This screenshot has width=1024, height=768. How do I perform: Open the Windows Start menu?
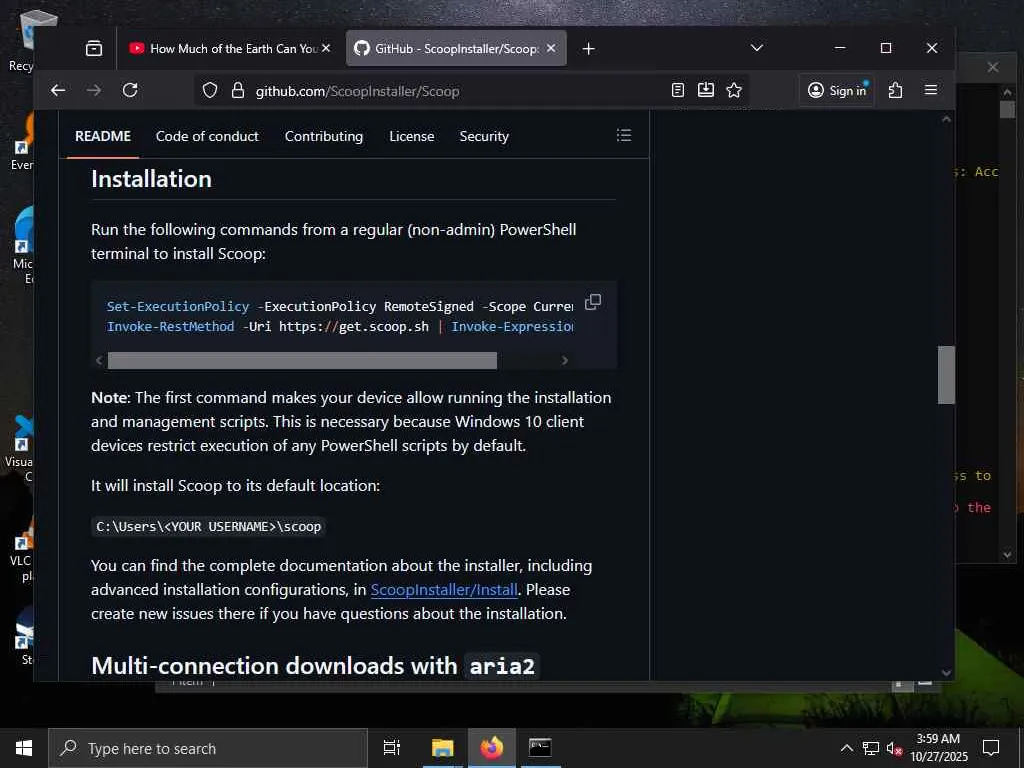coord(24,748)
